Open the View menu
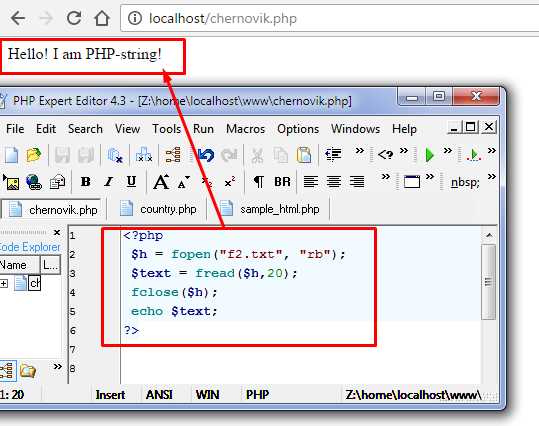This screenshot has width=539, height=426. (x=127, y=129)
